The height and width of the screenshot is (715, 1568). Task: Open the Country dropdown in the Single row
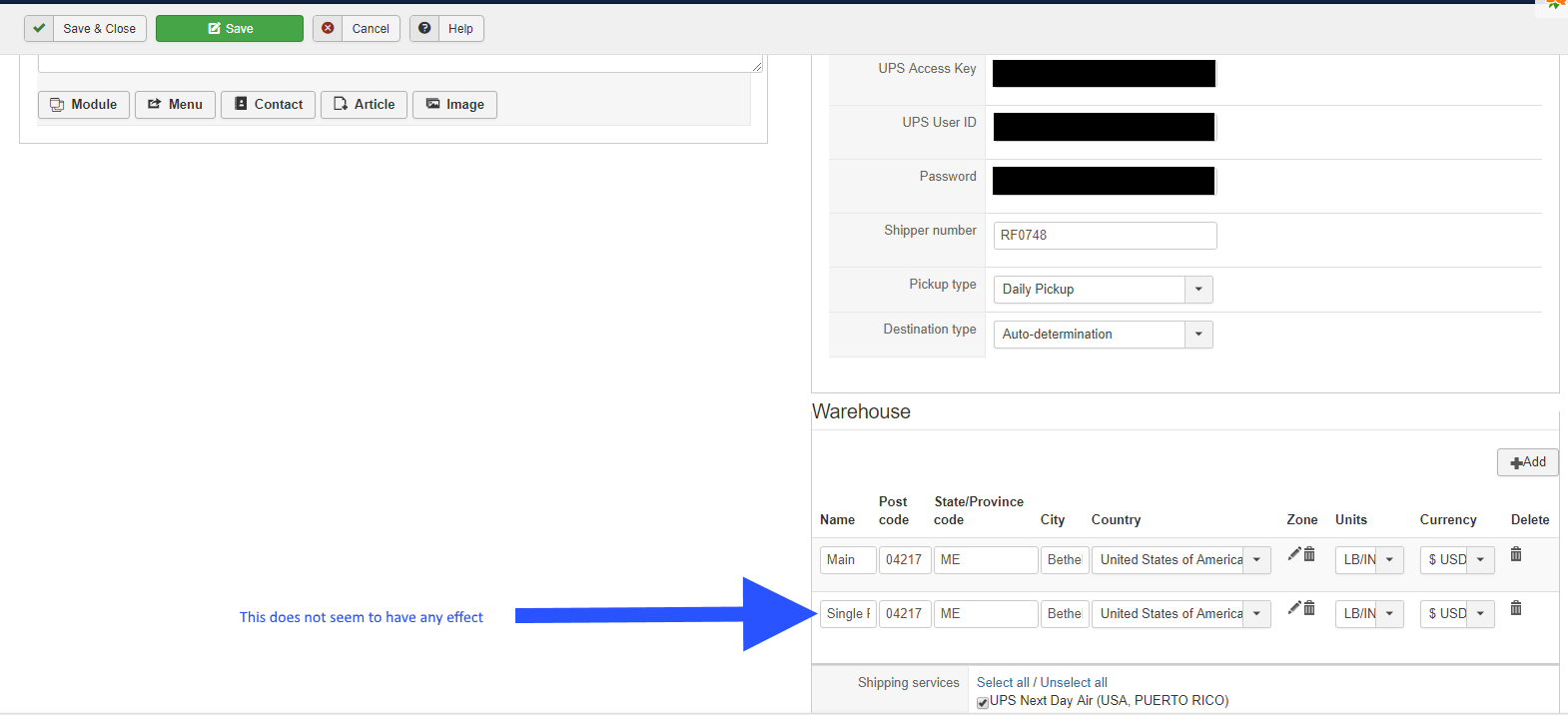click(x=1181, y=614)
